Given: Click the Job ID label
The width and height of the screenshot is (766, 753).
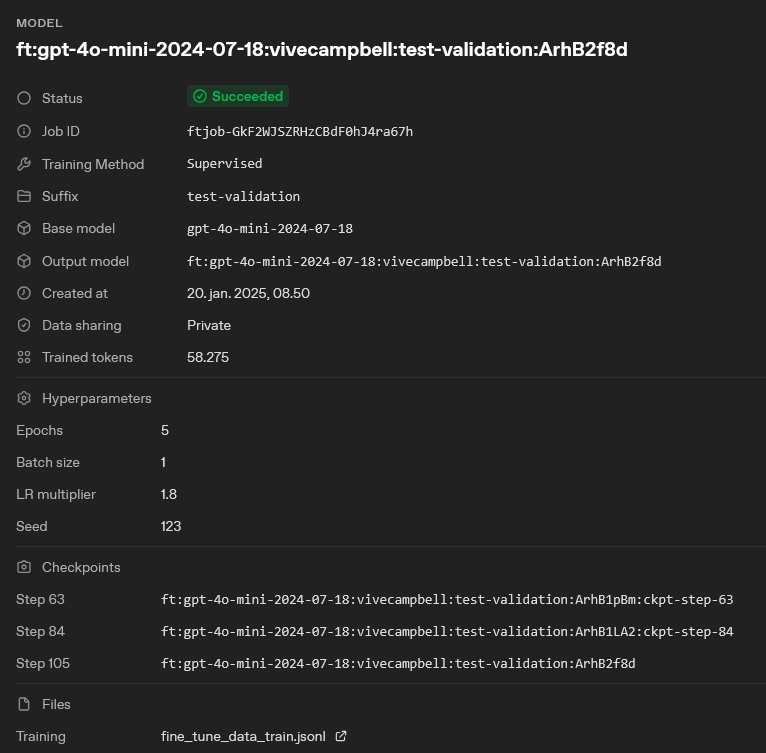Looking at the screenshot, I should tap(61, 131).
